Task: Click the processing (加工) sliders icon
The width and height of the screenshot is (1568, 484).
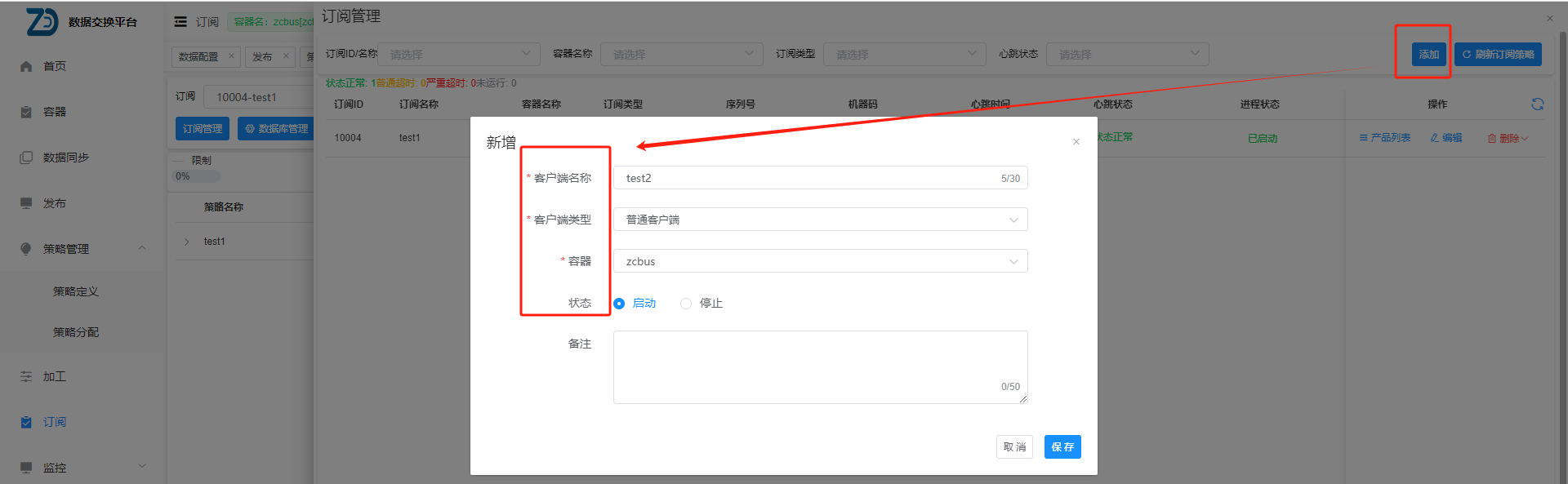Action: [x=26, y=376]
